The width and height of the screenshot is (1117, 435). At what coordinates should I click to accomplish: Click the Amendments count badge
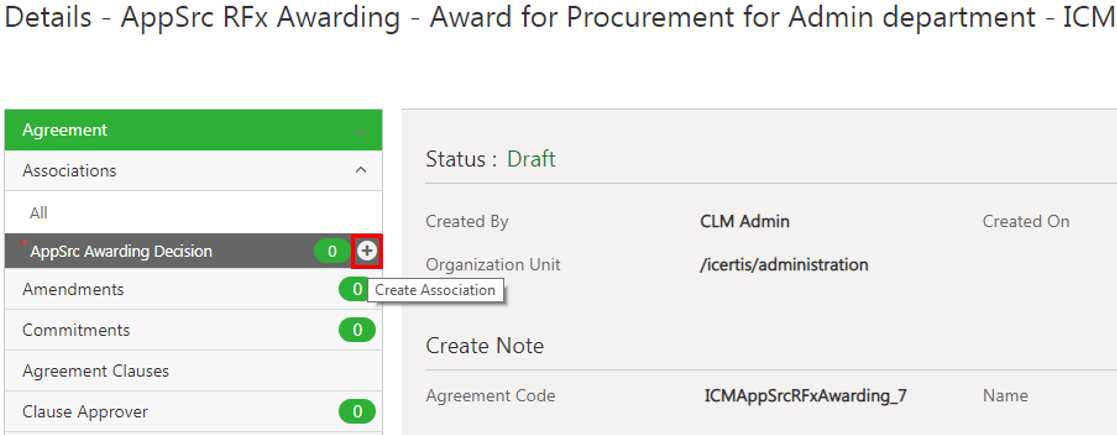[x=356, y=290]
